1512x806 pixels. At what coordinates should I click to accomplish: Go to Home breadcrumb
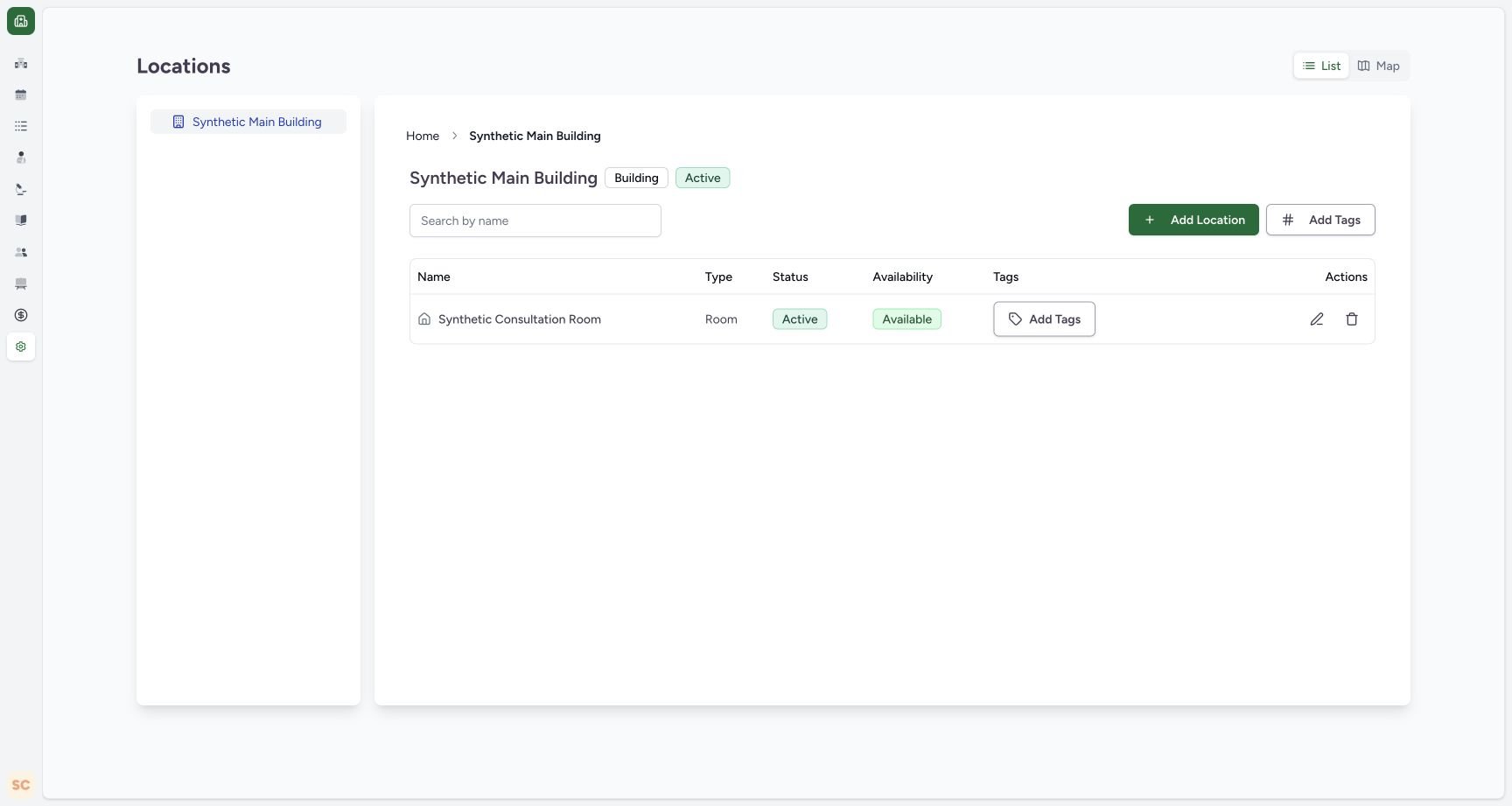(x=423, y=136)
